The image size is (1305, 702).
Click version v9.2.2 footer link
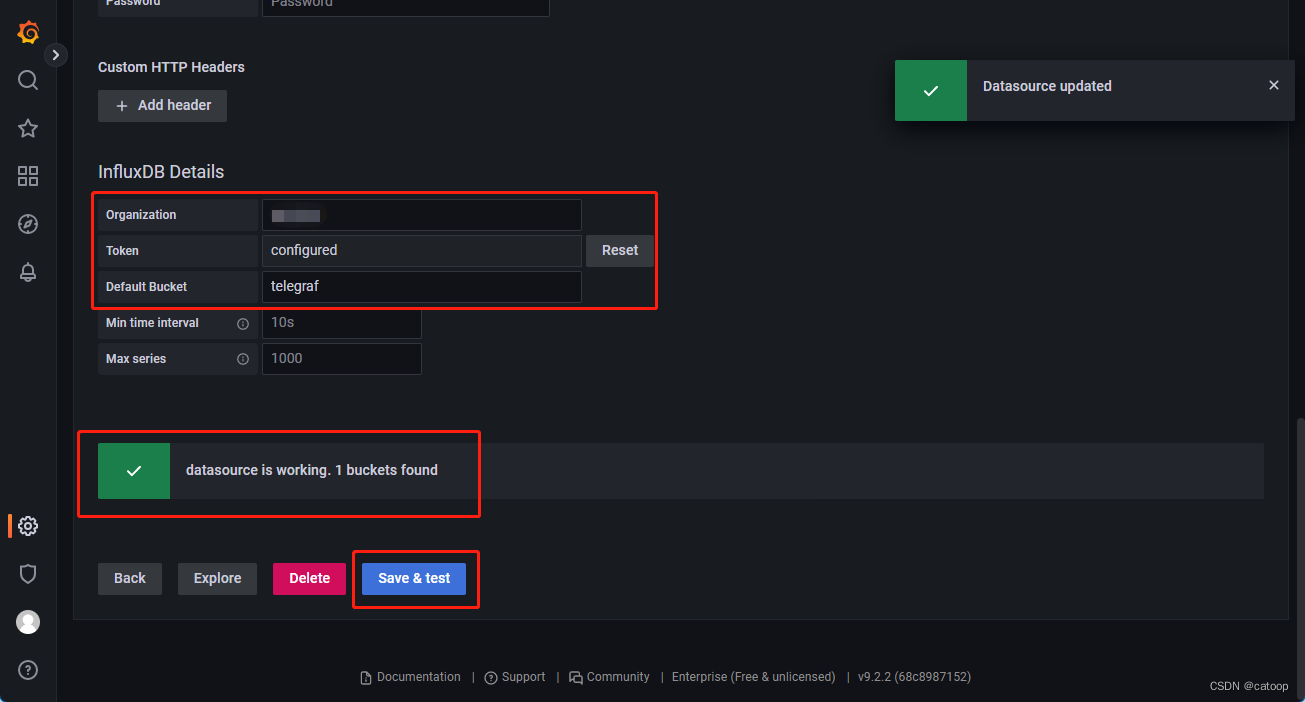(x=914, y=677)
